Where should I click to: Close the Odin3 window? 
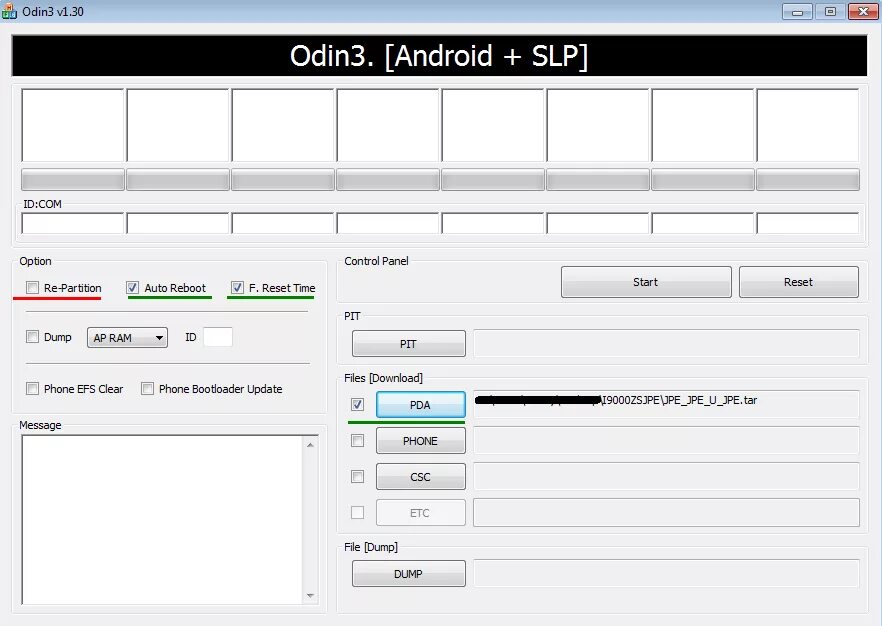pyautogui.click(x=863, y=11)
